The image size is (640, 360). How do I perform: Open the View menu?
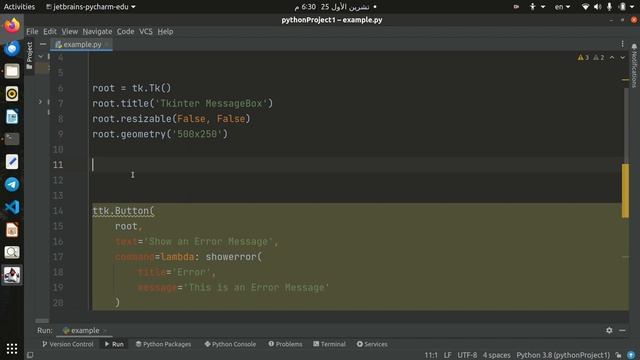69,31
